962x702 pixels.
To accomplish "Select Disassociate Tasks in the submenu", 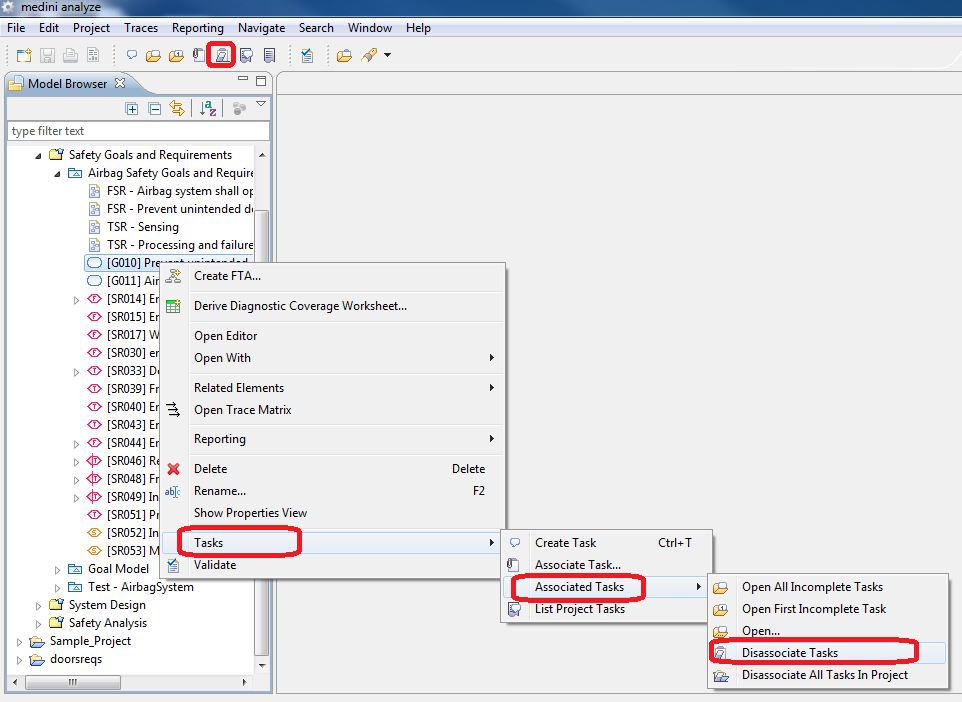I will (789, 653).
